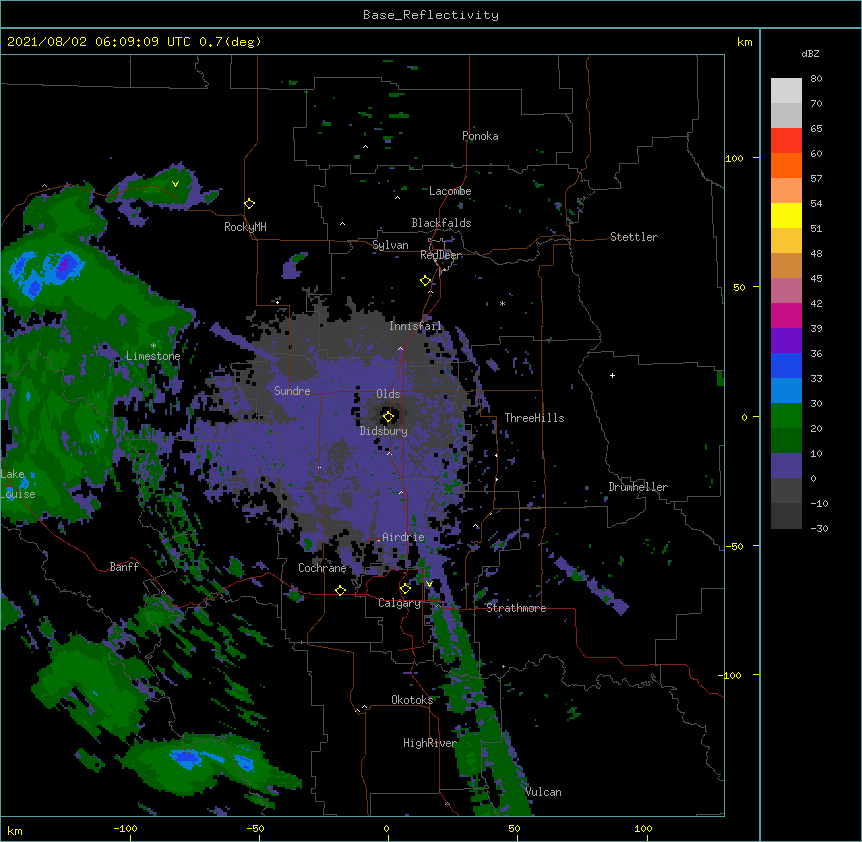Click the Strathmore label

pyautogui.click(x=516, y=608)
